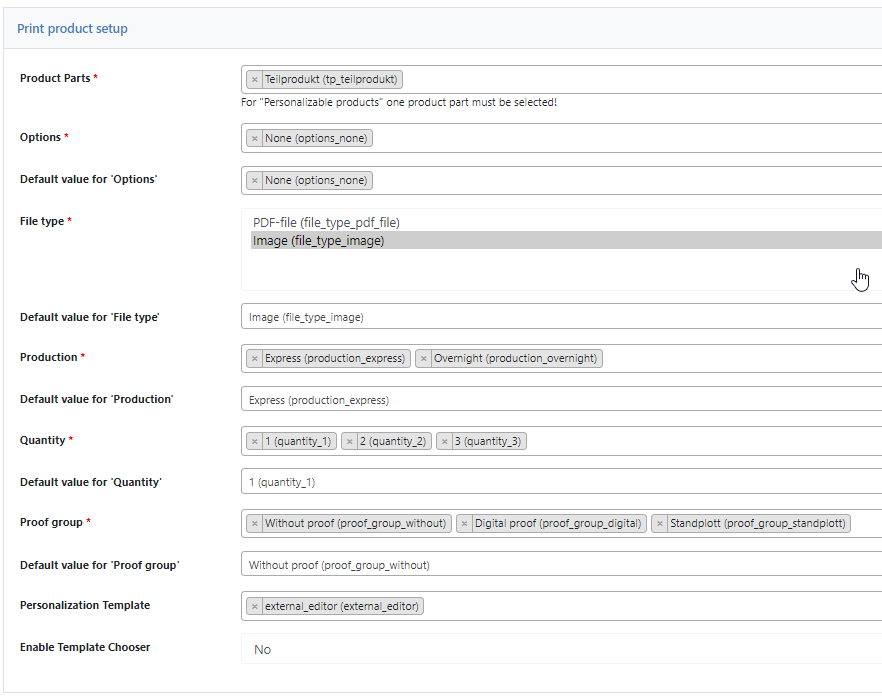Remove None tag from Default value for 'Options'

[x=255, y=181]
